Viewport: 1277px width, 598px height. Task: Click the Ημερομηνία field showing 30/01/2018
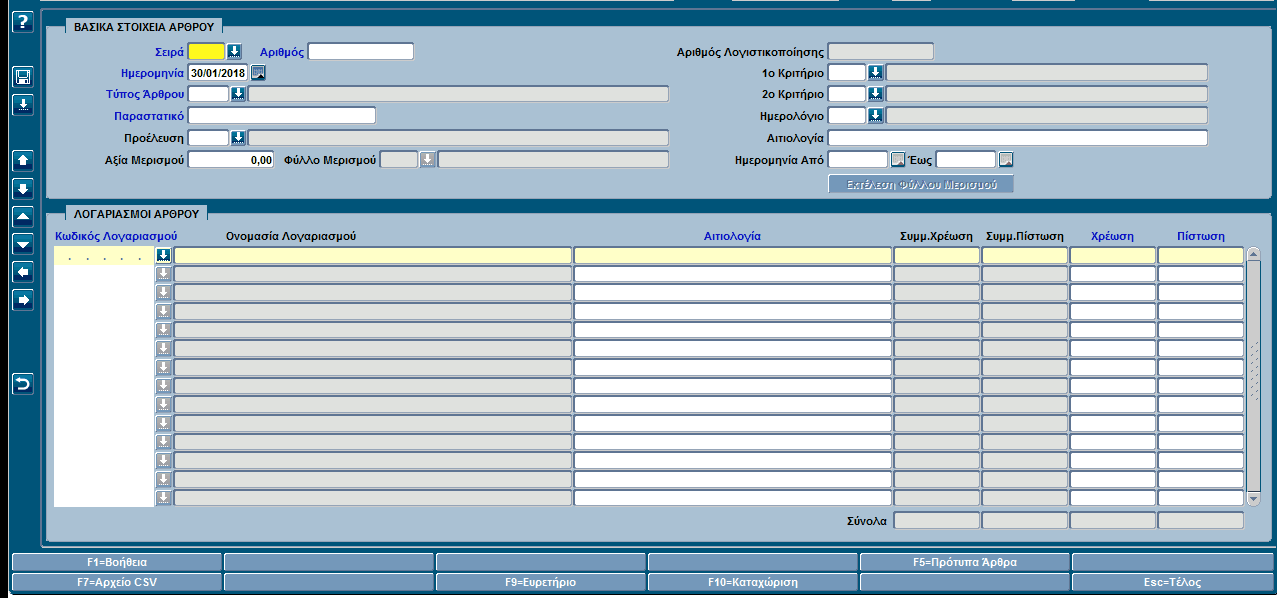[x=218, y=72]
